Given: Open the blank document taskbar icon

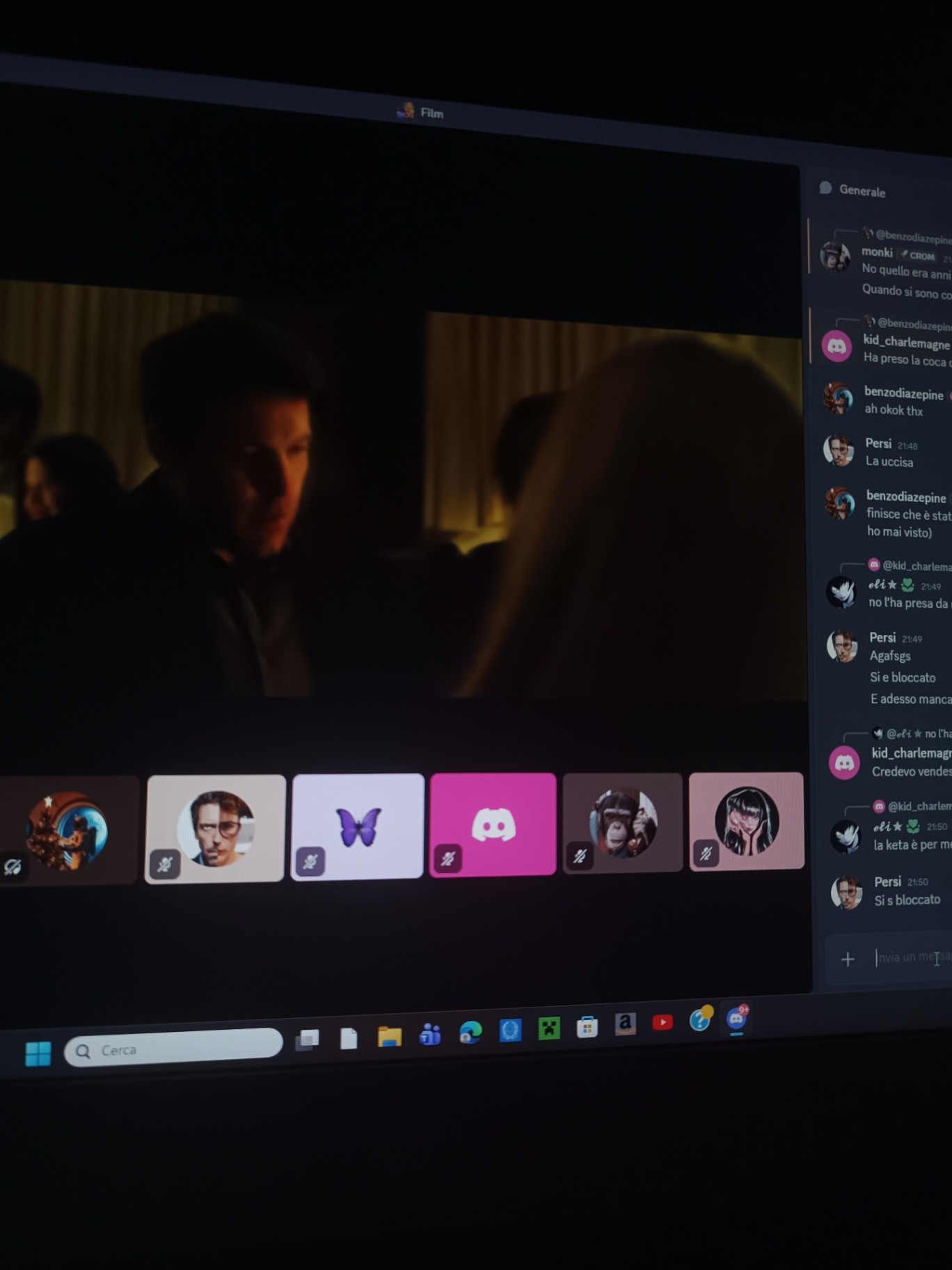Looking at the screenshot, I should click(349, 1038).
